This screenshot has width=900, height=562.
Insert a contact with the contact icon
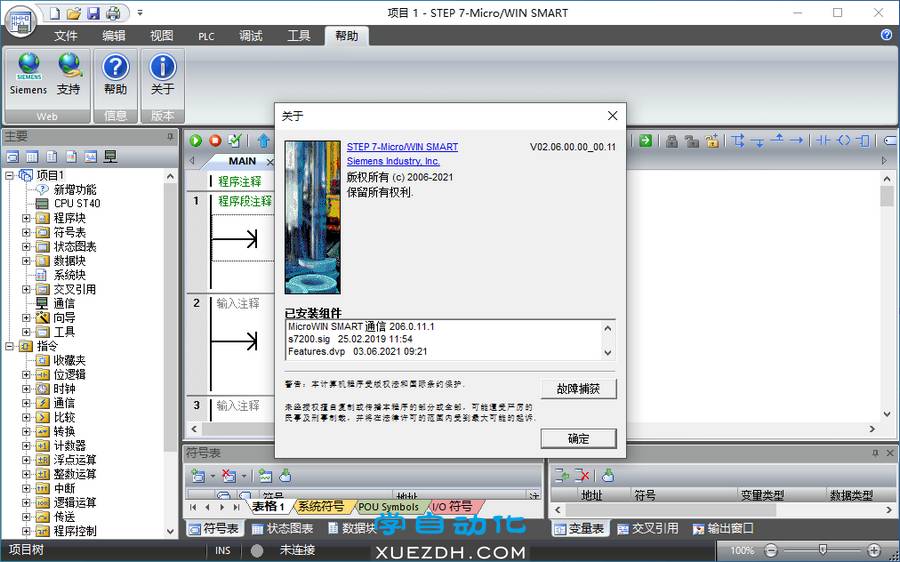click(824, 141)
